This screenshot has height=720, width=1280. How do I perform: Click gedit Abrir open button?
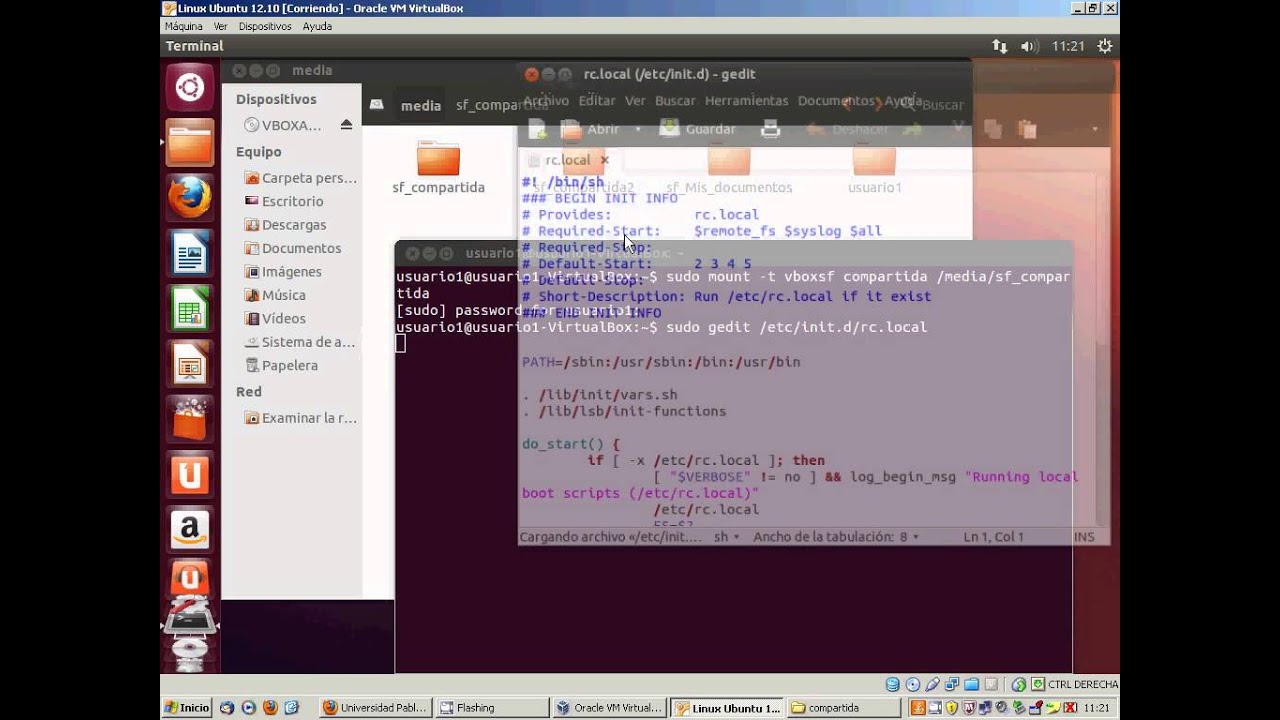590,129
